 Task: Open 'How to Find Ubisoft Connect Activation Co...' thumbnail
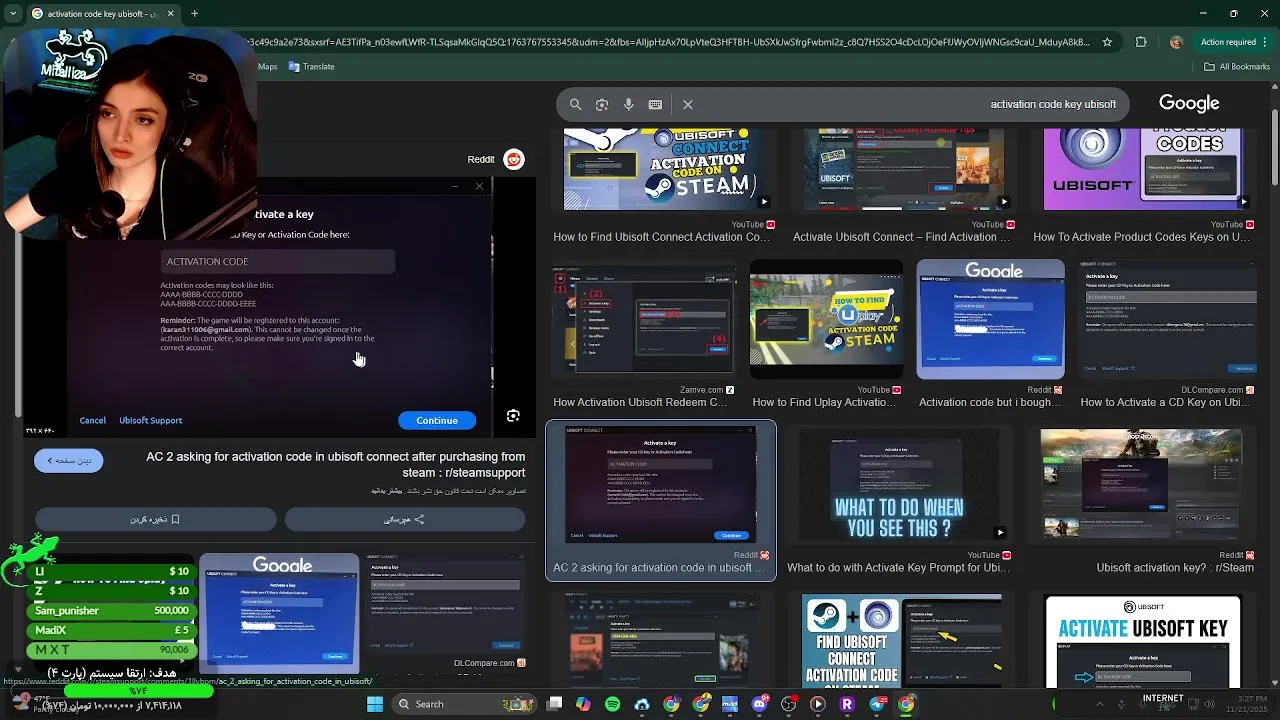coord(665,169)
